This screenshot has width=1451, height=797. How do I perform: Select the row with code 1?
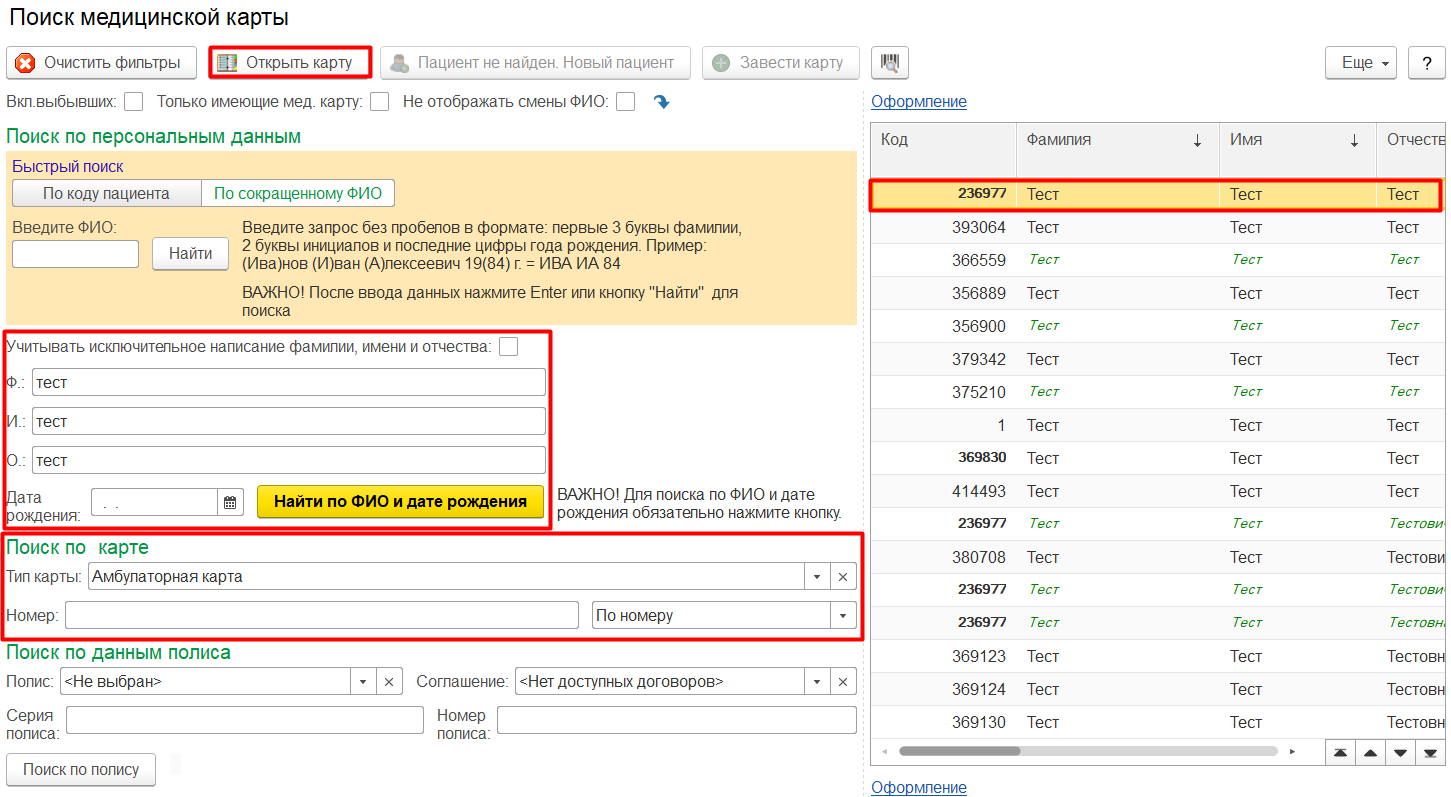[1158, 425]
